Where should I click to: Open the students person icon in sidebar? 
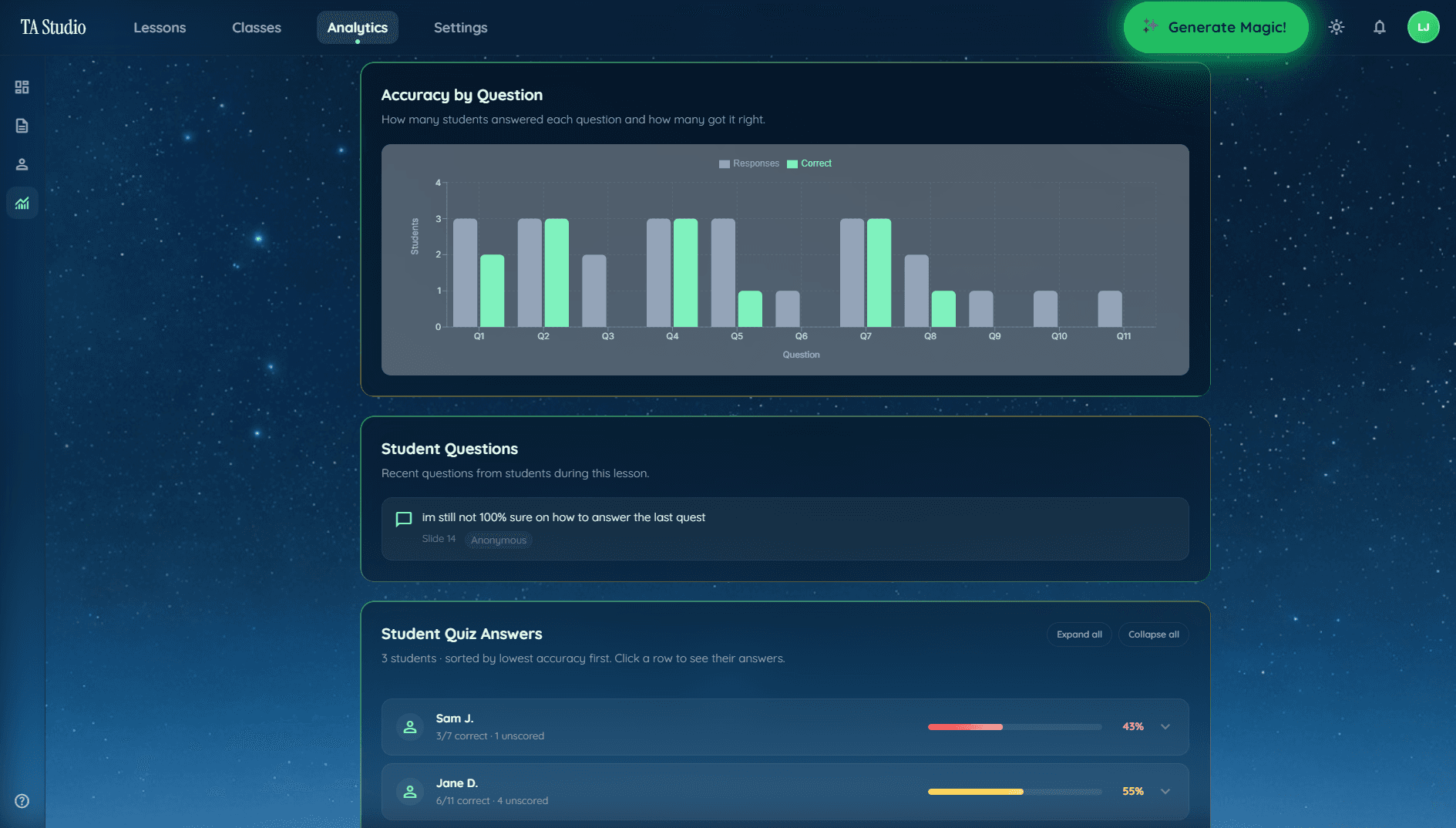click(x=22, y=164)
